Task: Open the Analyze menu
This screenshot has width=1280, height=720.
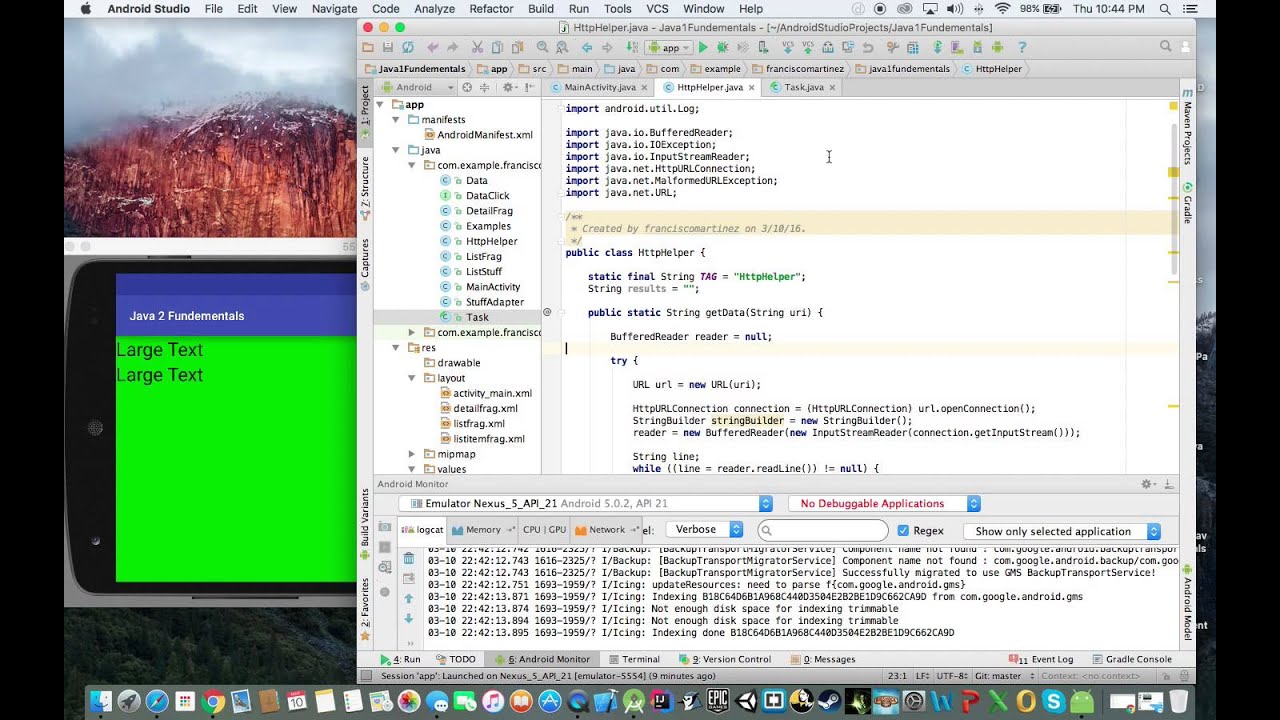Action: click(434, 9)
